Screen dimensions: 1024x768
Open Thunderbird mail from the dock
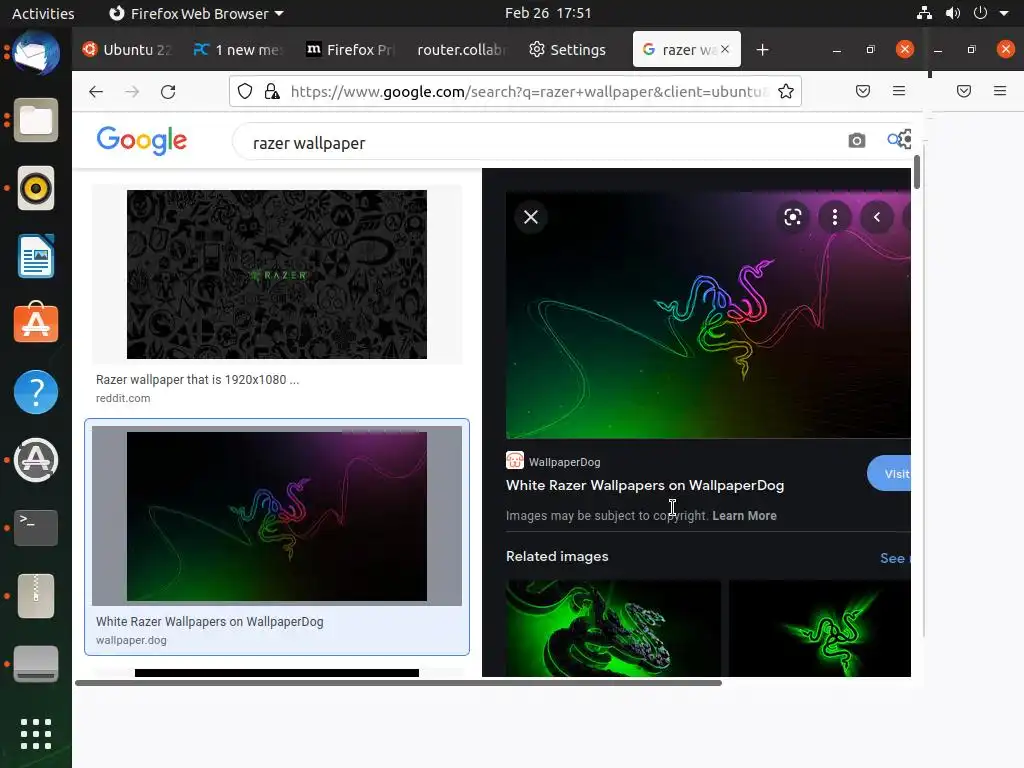point(36,53)
